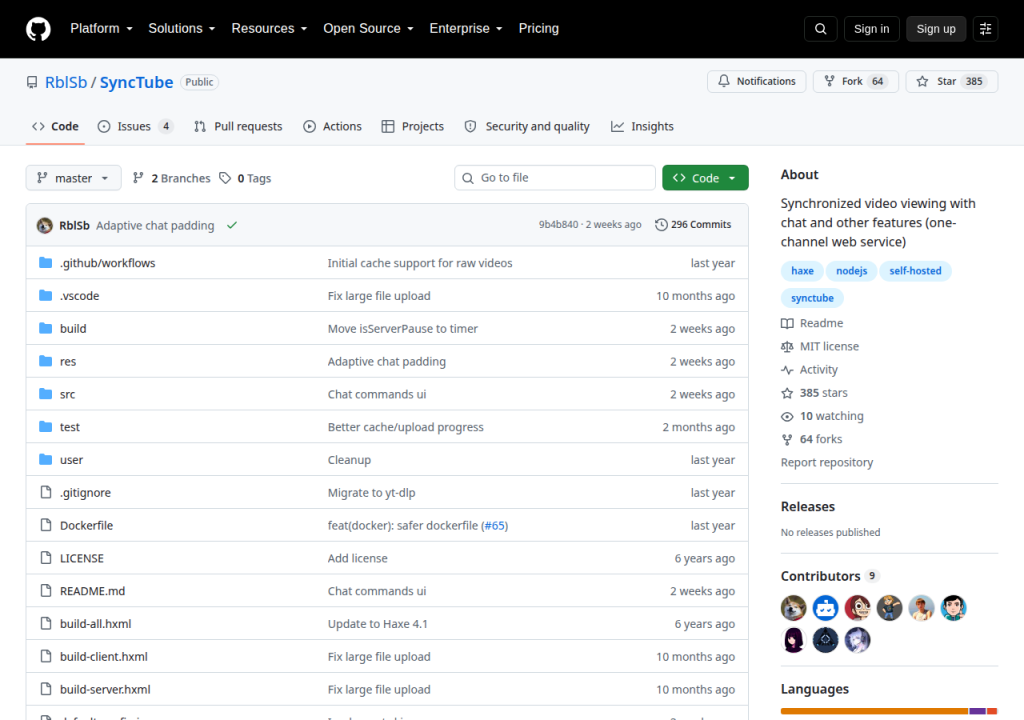Screen dimensions: 1024x720
Task: Select the self-hosted topic tag
Action: (915, 270)
